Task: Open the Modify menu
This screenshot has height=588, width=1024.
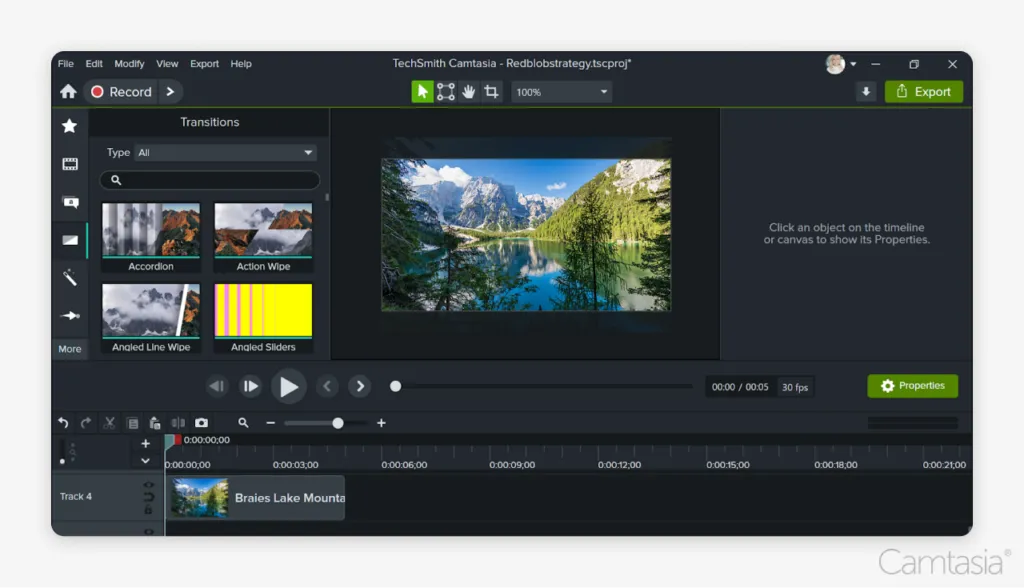Action: pos(129,63)
